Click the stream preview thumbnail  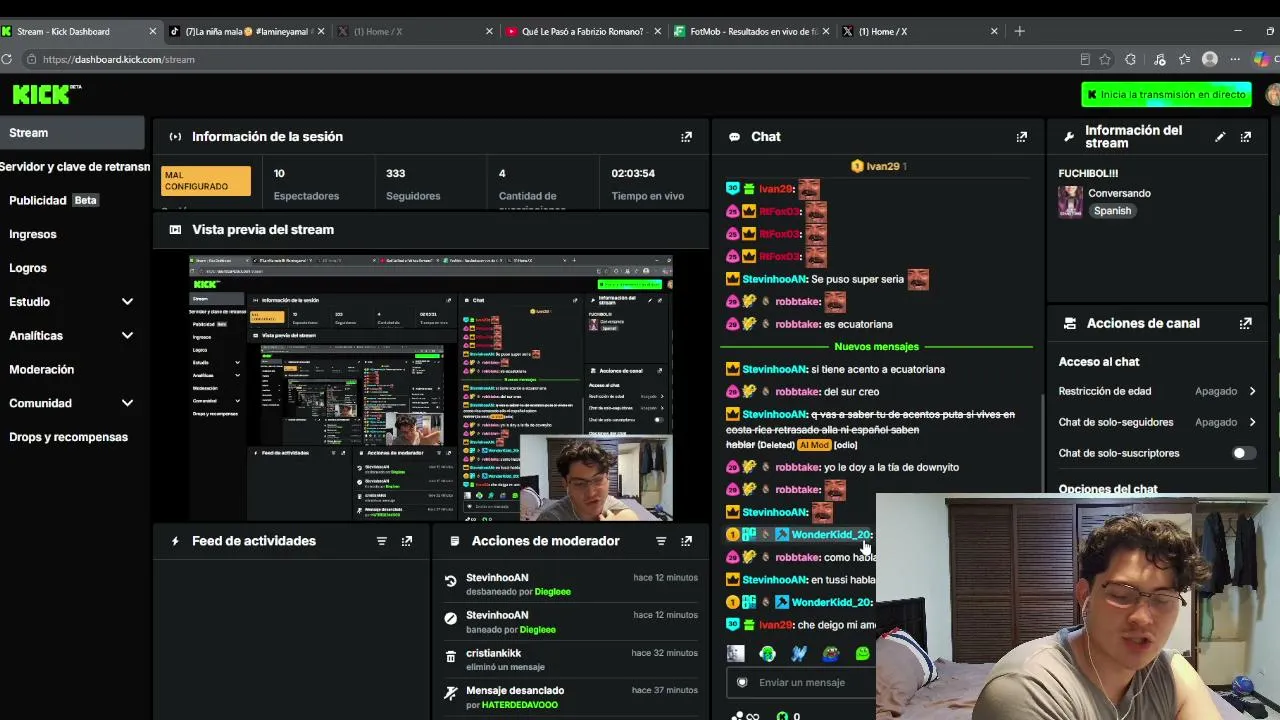click(431, 388)
